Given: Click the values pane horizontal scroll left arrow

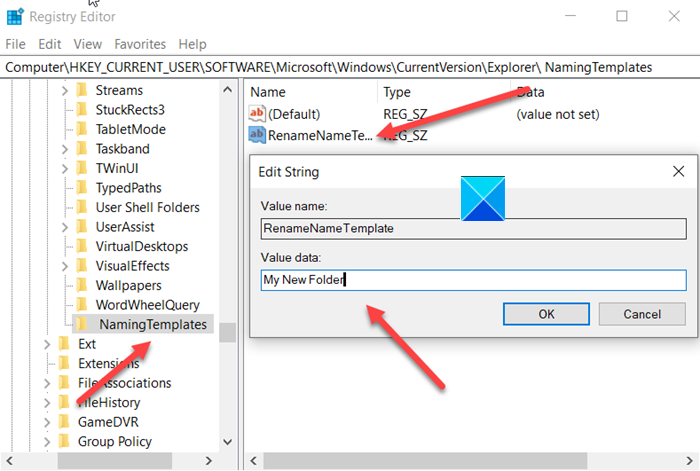Looking at the screenshot, I should (254, 461).
